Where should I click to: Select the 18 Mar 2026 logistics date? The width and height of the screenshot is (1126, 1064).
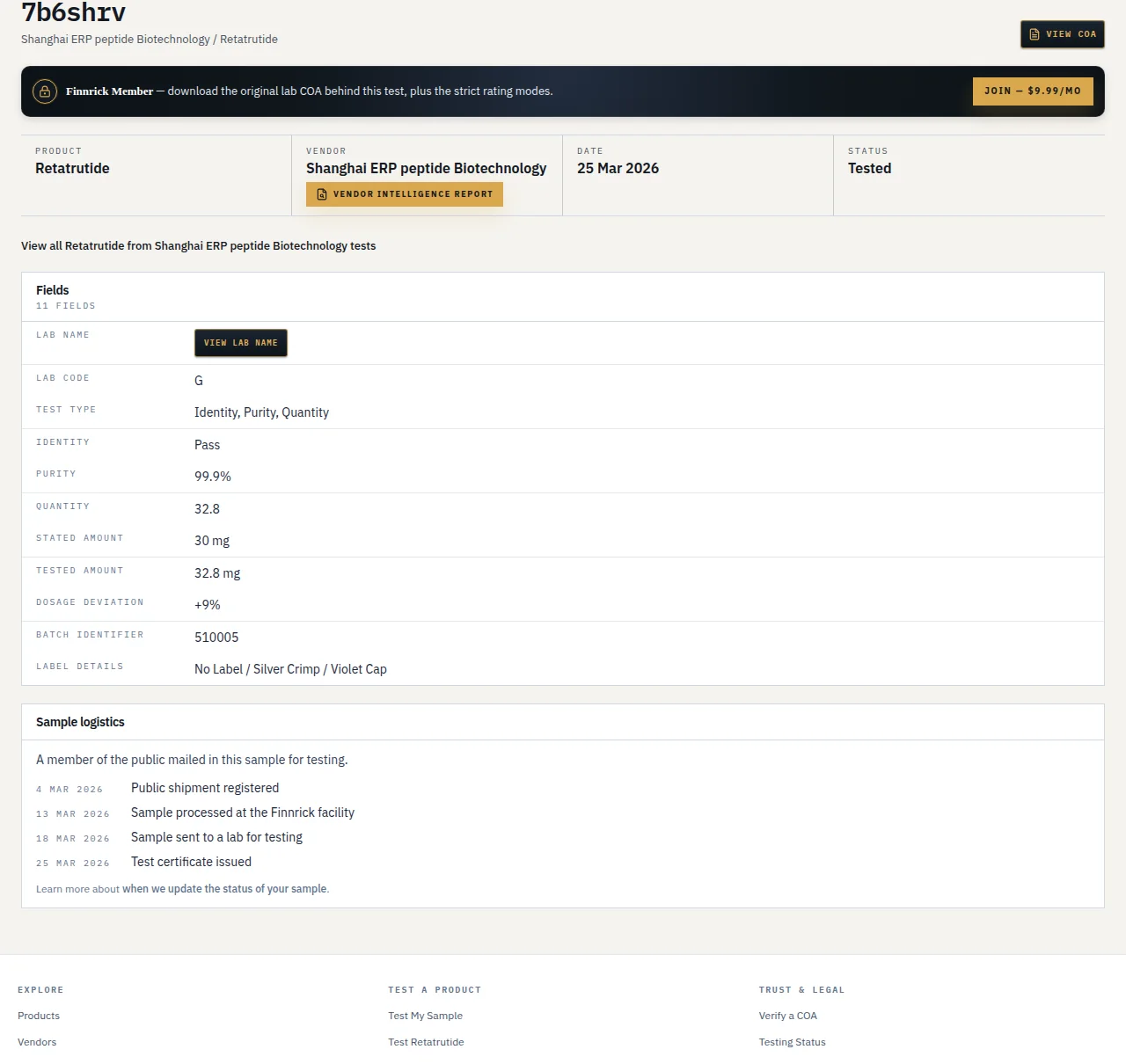coord(73,839)
